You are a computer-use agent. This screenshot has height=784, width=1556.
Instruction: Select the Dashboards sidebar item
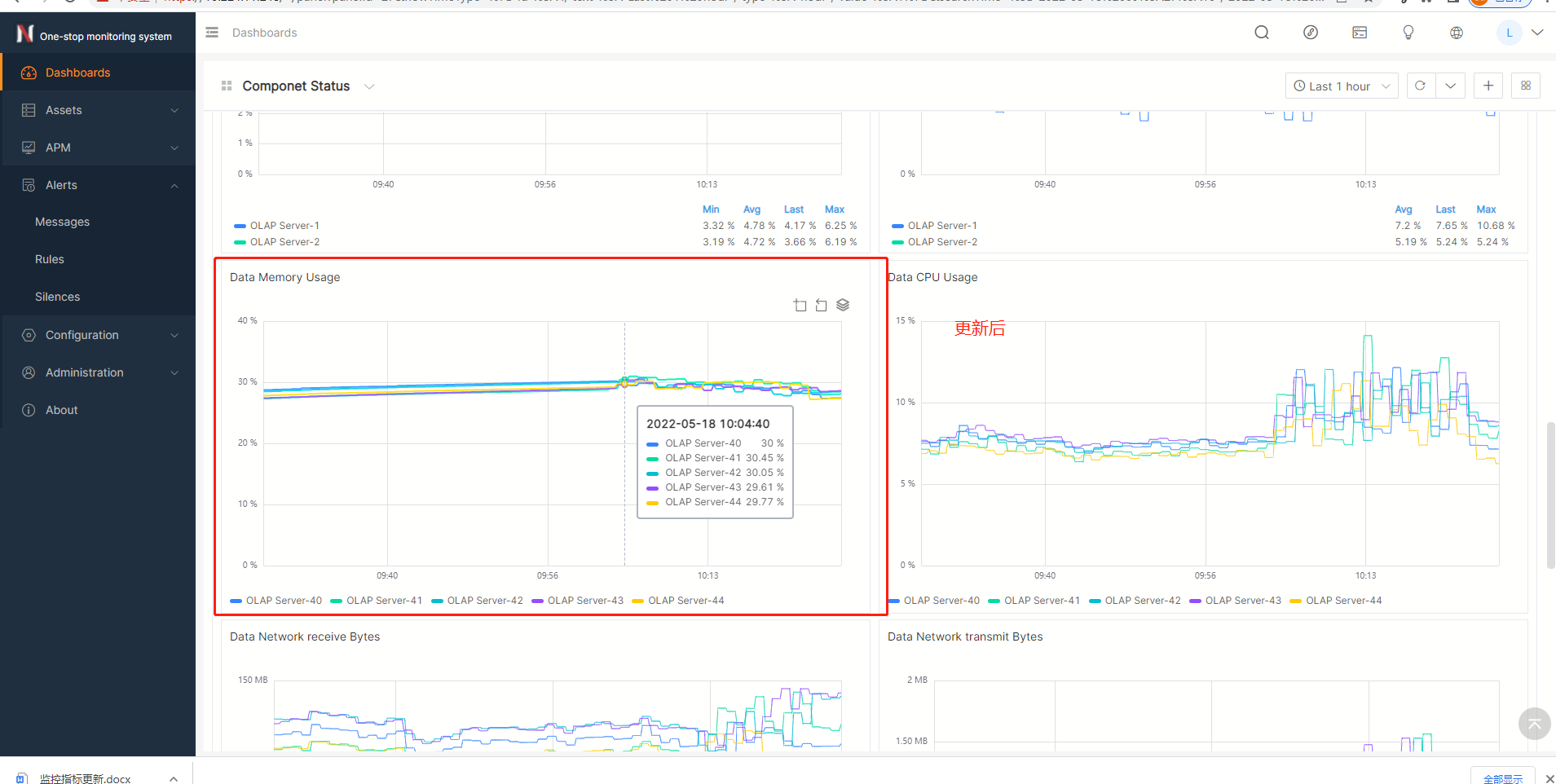point(77,73)
